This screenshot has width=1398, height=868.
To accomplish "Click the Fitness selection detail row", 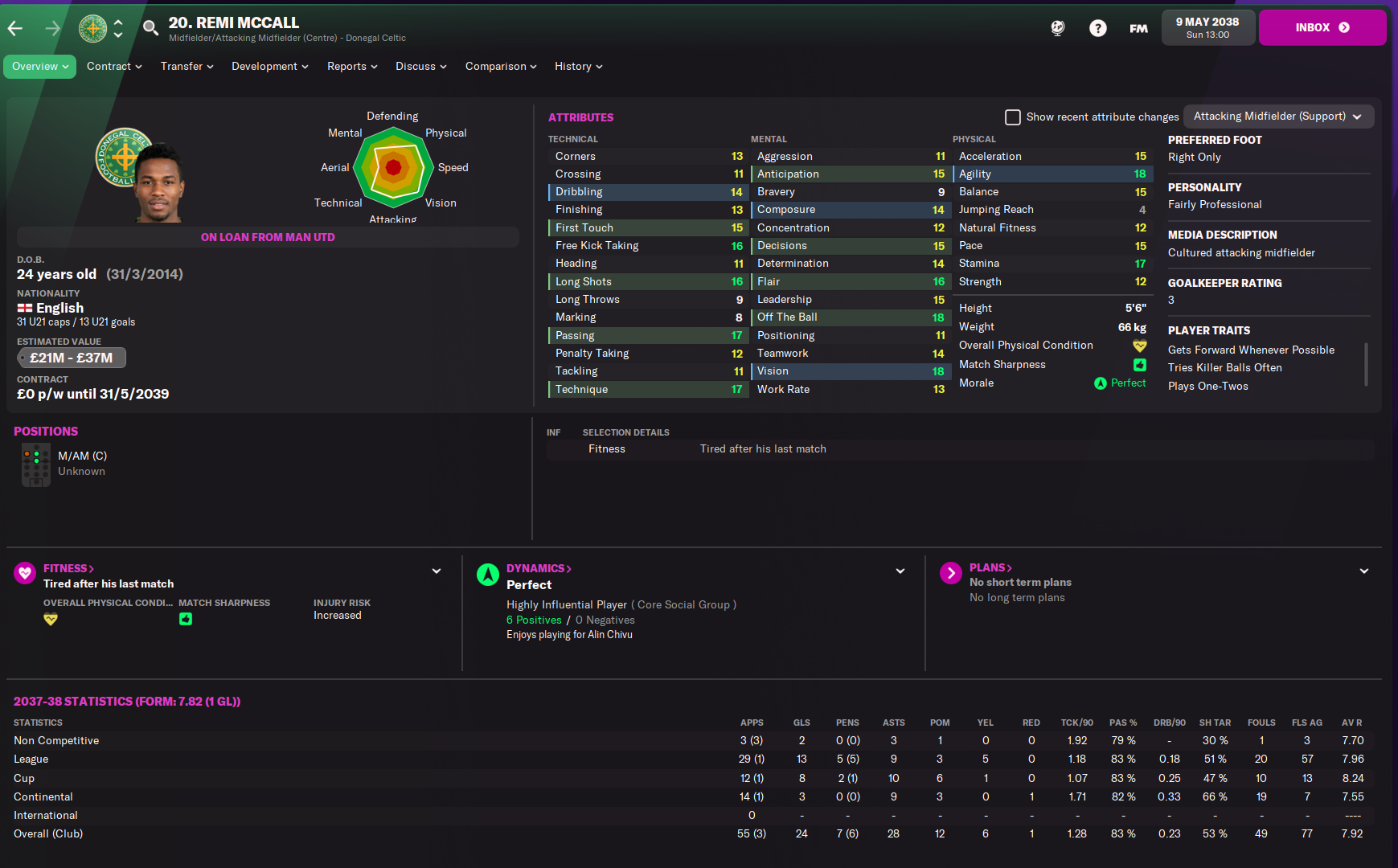I will click(960, 449).
